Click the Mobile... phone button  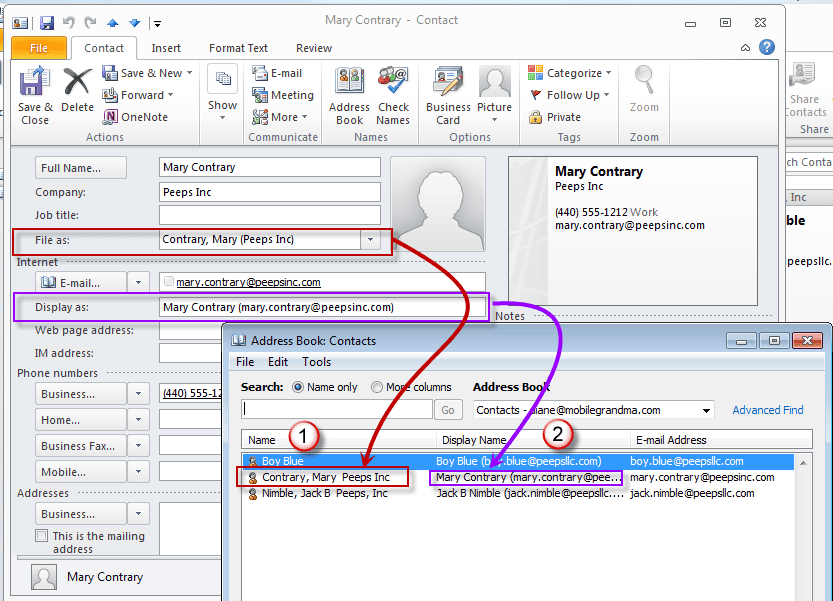81,472
